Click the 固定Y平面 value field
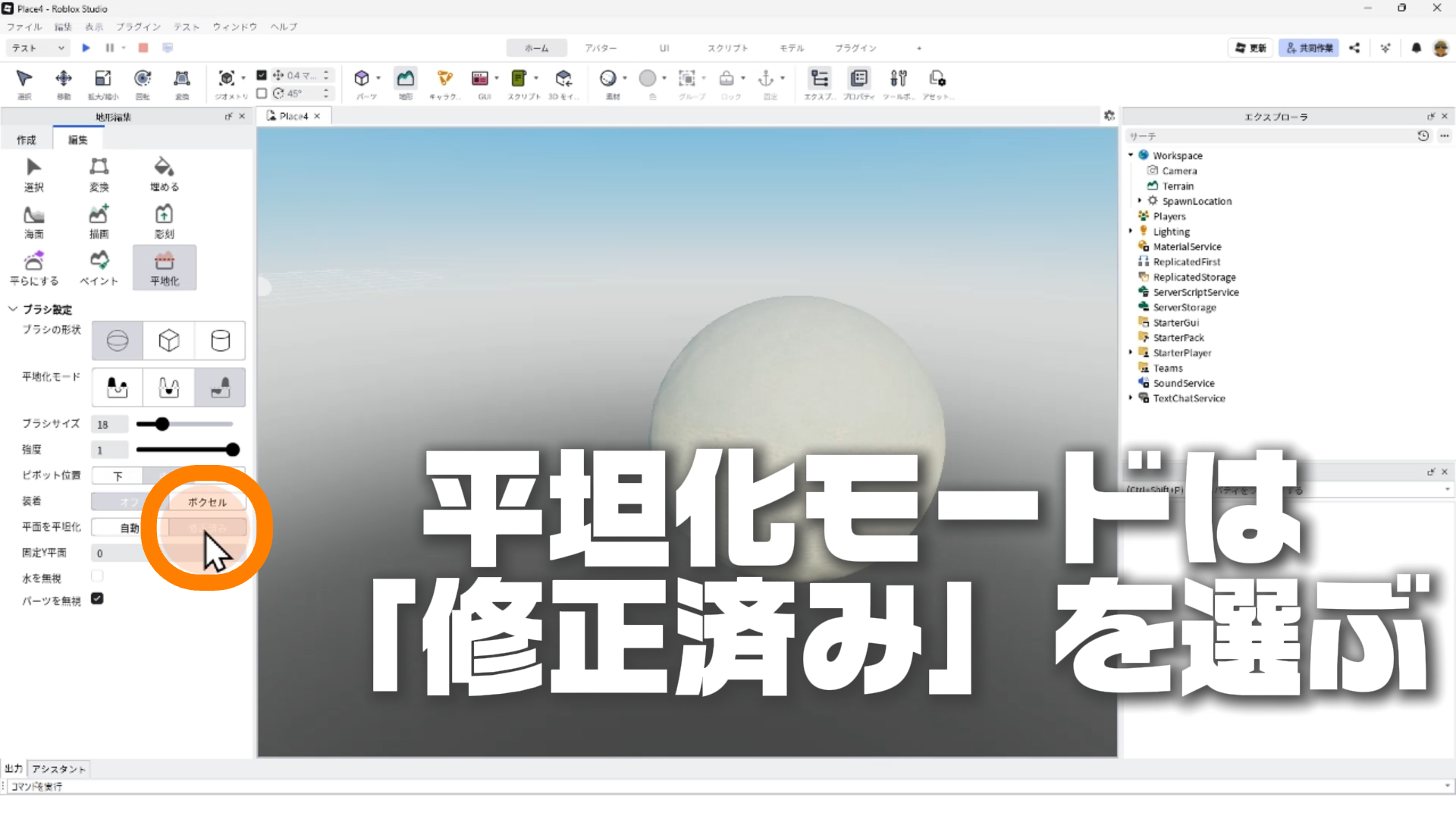The height and width of the screenshot is (819, 1456). (x=118, y=554)
